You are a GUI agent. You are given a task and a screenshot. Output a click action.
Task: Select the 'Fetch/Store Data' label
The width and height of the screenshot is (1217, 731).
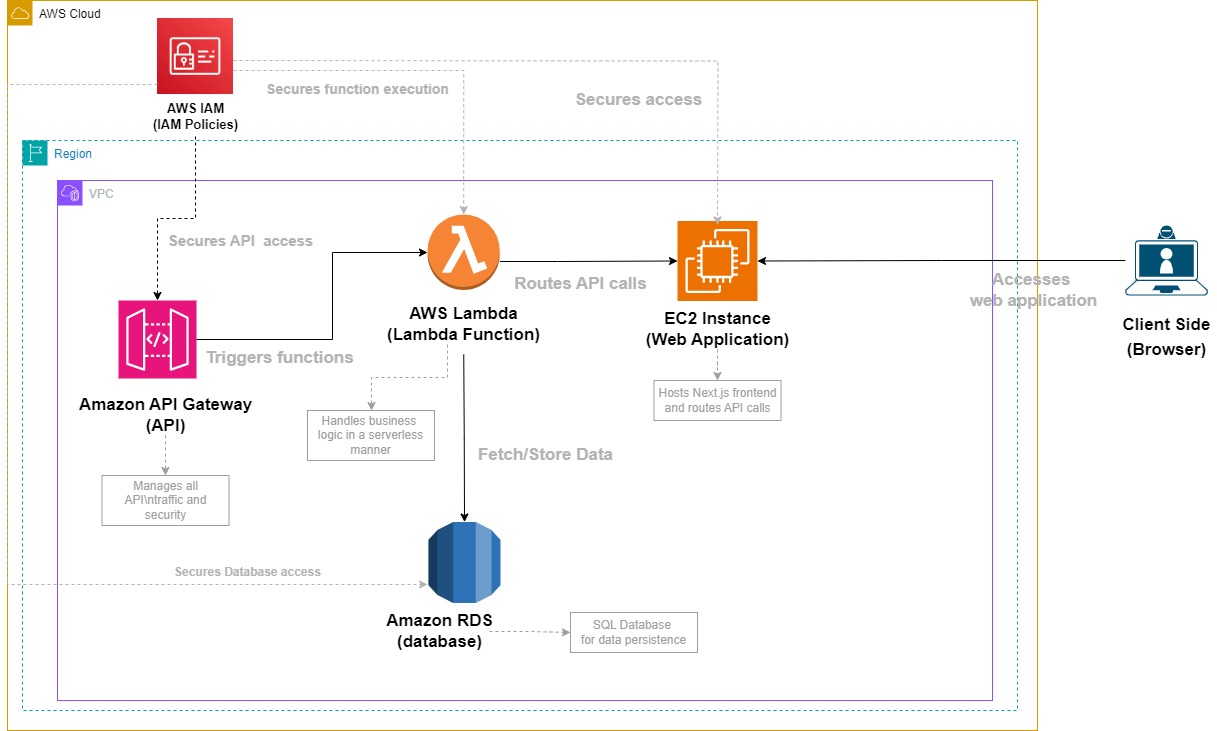[x=546, y=454]
